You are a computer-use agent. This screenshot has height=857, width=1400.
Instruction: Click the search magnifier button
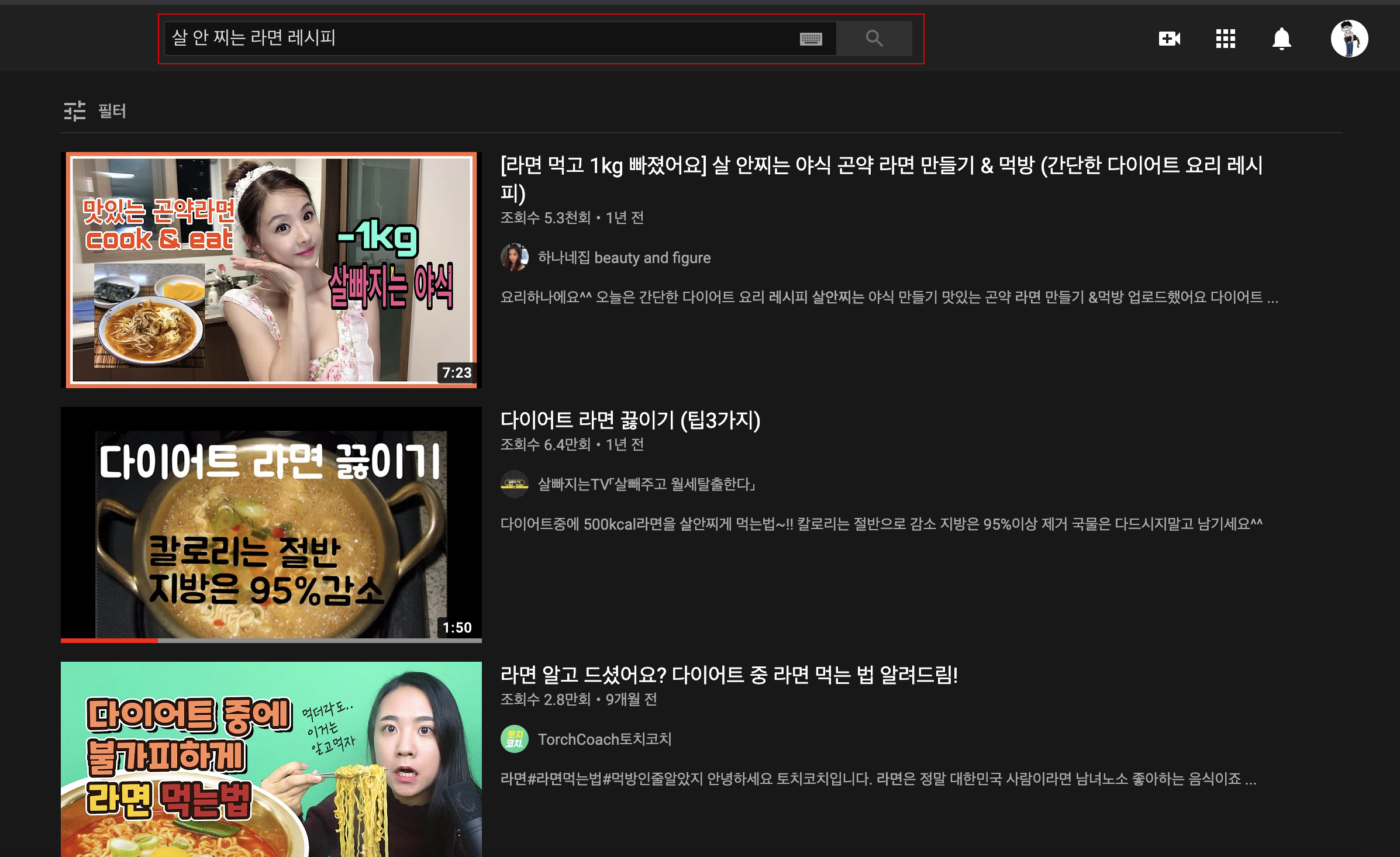[x=874, y=39]
